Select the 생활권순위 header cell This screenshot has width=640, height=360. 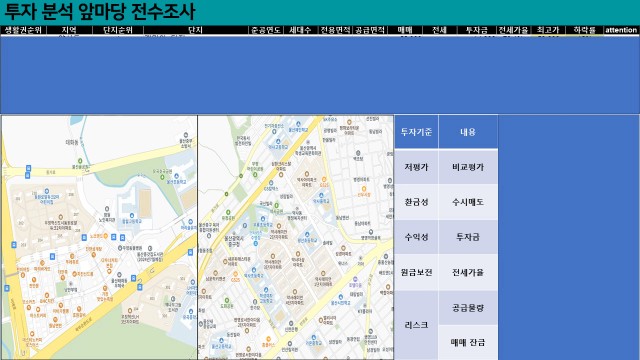coord(23,30)
